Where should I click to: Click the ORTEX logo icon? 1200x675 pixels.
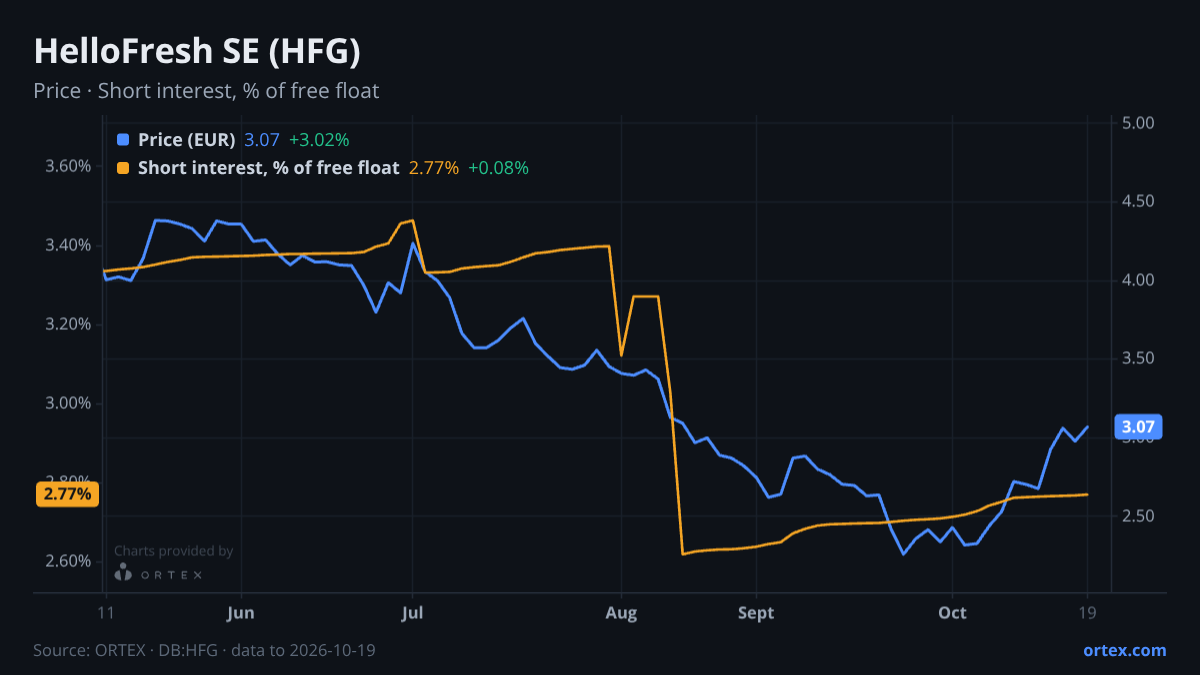tap(122, 573)
